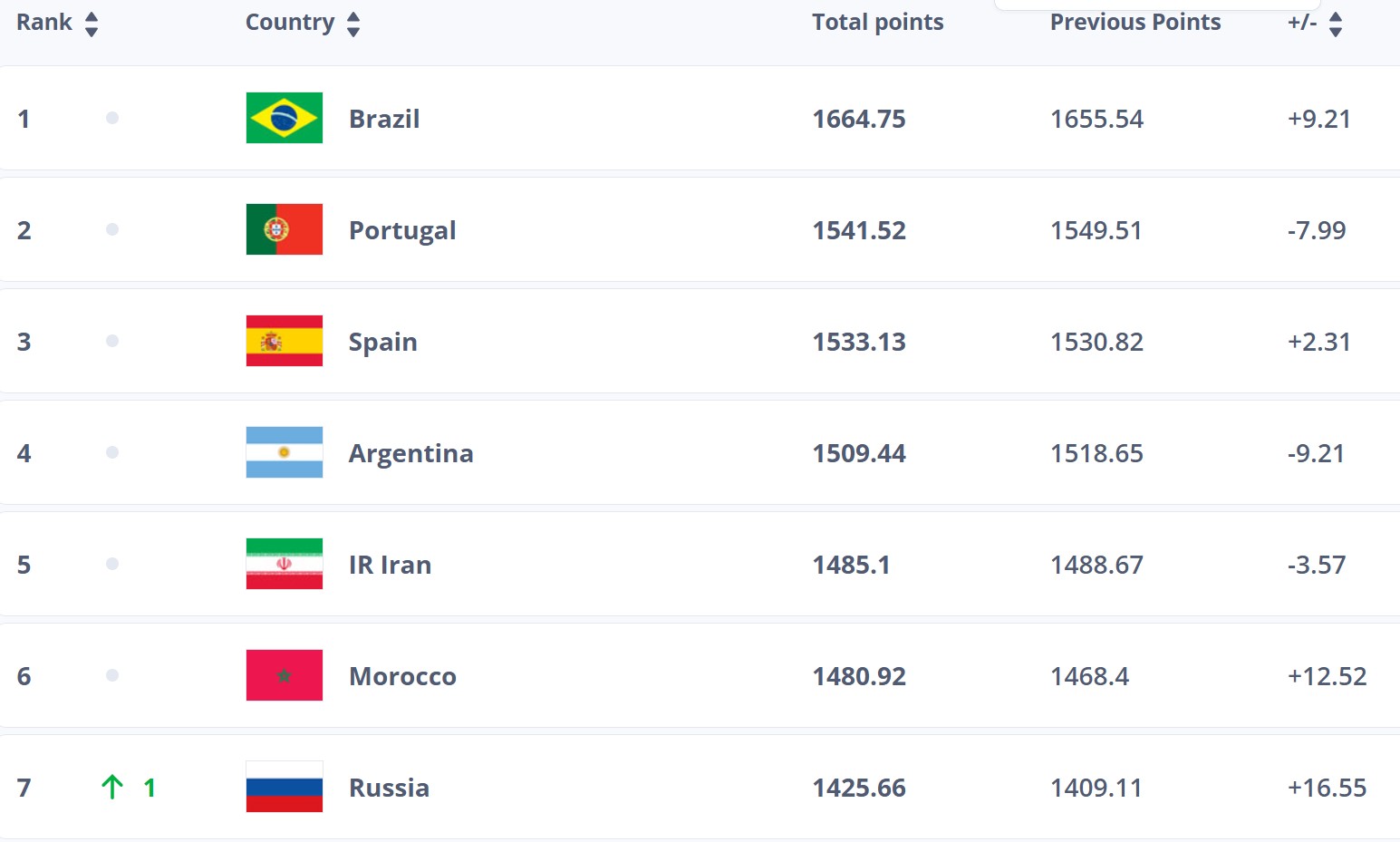
Task: Sort table by +/- column arrows
Action: pyautogui.click(x=1336, y=24)
